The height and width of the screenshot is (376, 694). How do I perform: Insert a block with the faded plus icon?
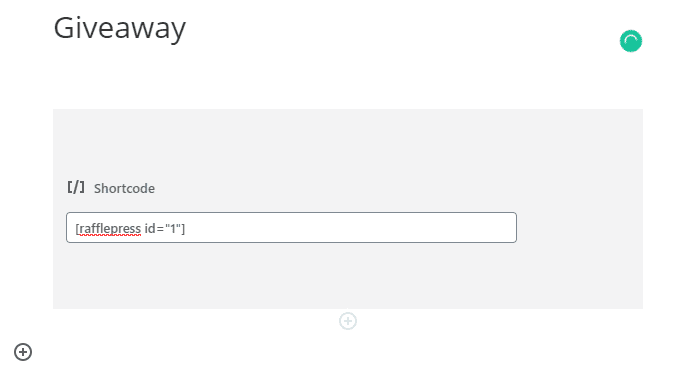coord(348,321)
